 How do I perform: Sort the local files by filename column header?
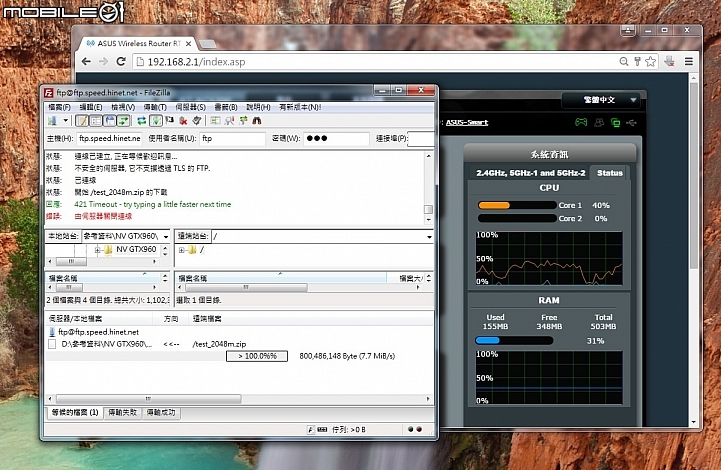[x=103, y=278]
